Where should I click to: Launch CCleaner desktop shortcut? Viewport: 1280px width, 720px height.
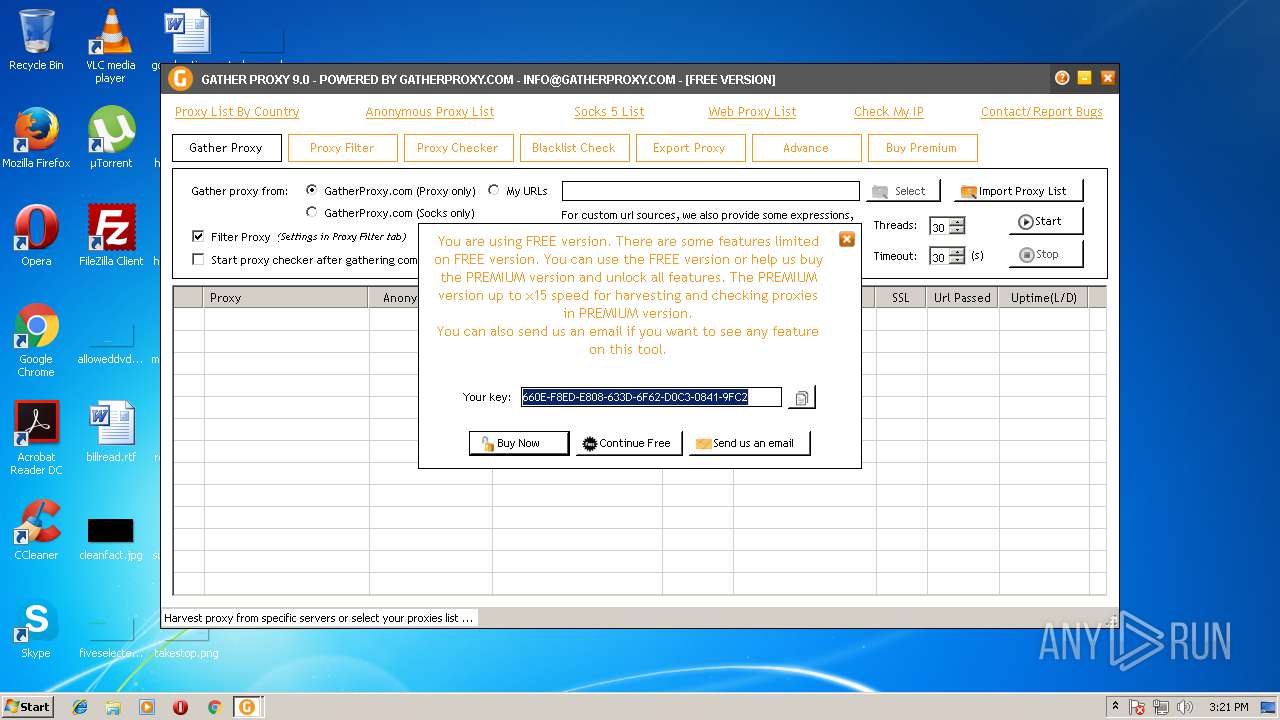[x=36, y=530]
